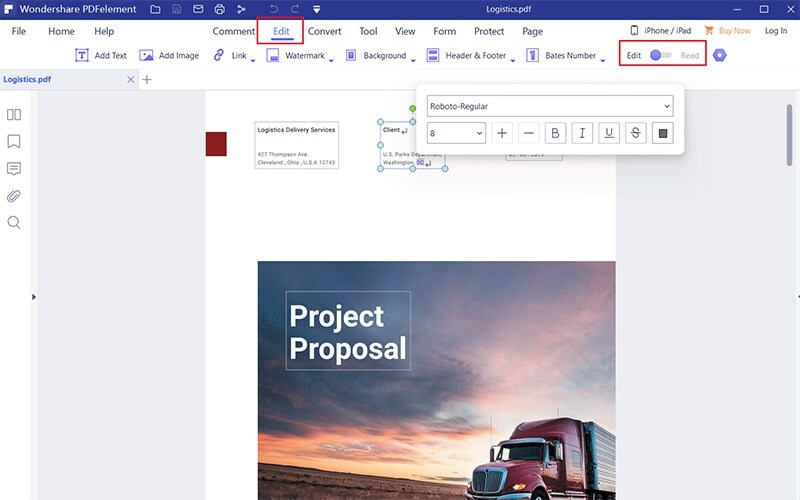This screenshot has width=800, height=500.
Task: Toggle bold formatting for selected text
Action: 555,133
